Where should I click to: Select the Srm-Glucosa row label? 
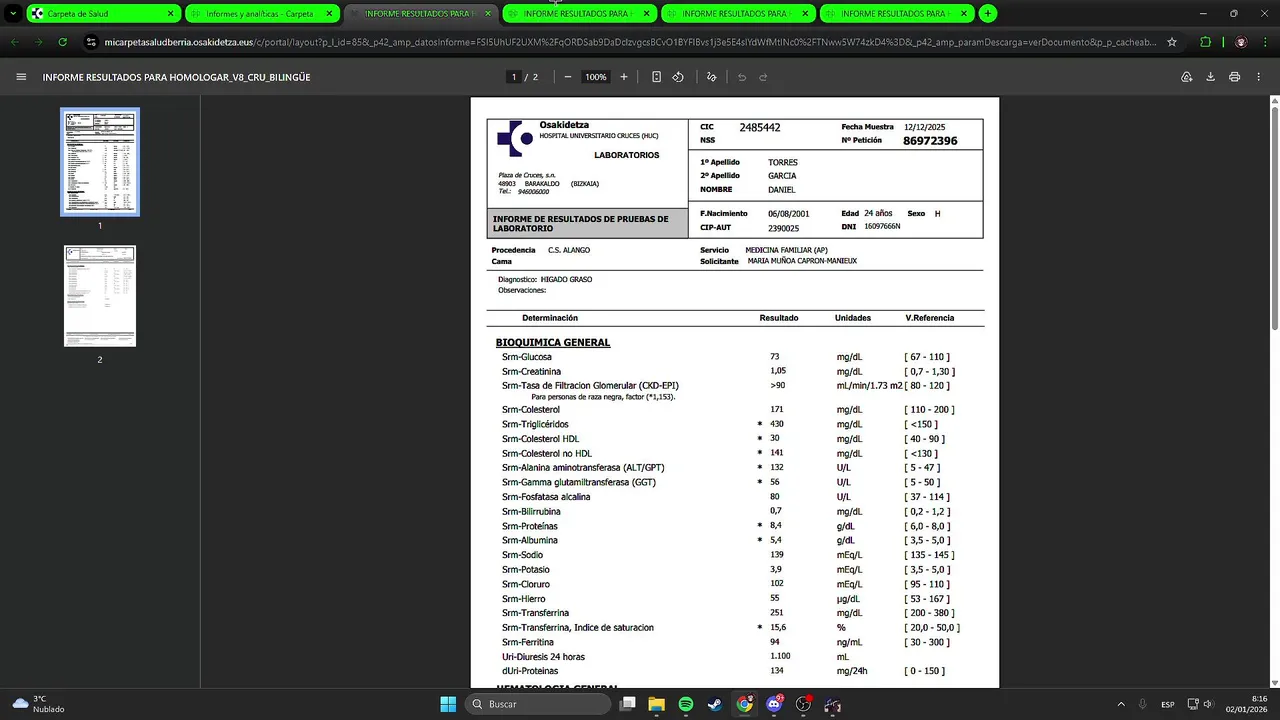[527, 357]
